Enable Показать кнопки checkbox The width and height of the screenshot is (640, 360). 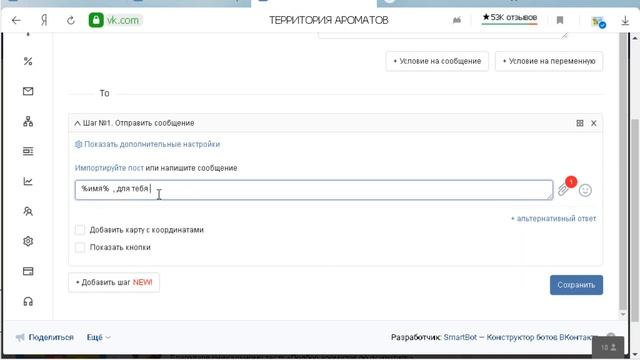(x=80, y=247)
